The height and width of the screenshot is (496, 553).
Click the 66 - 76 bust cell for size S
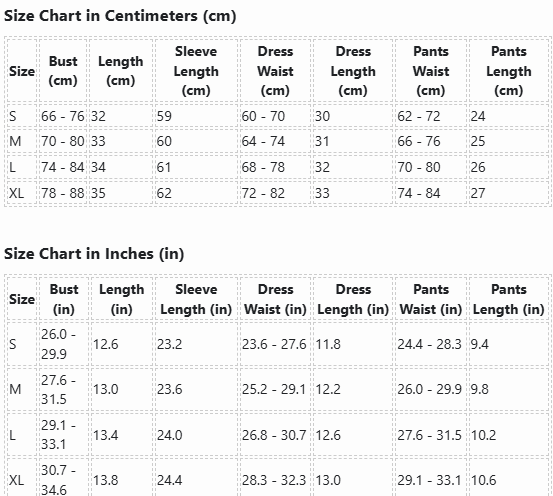[63, 116]
